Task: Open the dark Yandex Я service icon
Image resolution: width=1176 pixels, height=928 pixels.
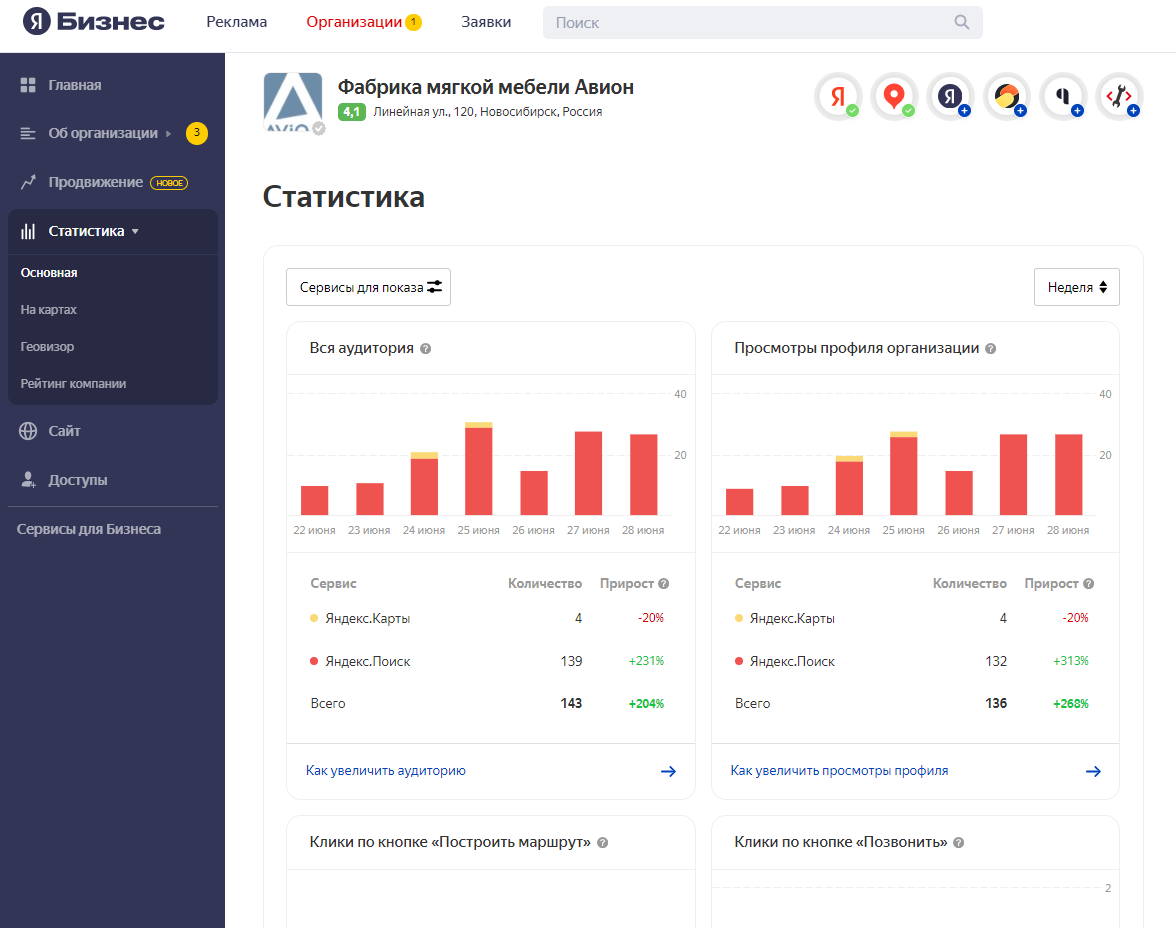Action: point(950,96)
